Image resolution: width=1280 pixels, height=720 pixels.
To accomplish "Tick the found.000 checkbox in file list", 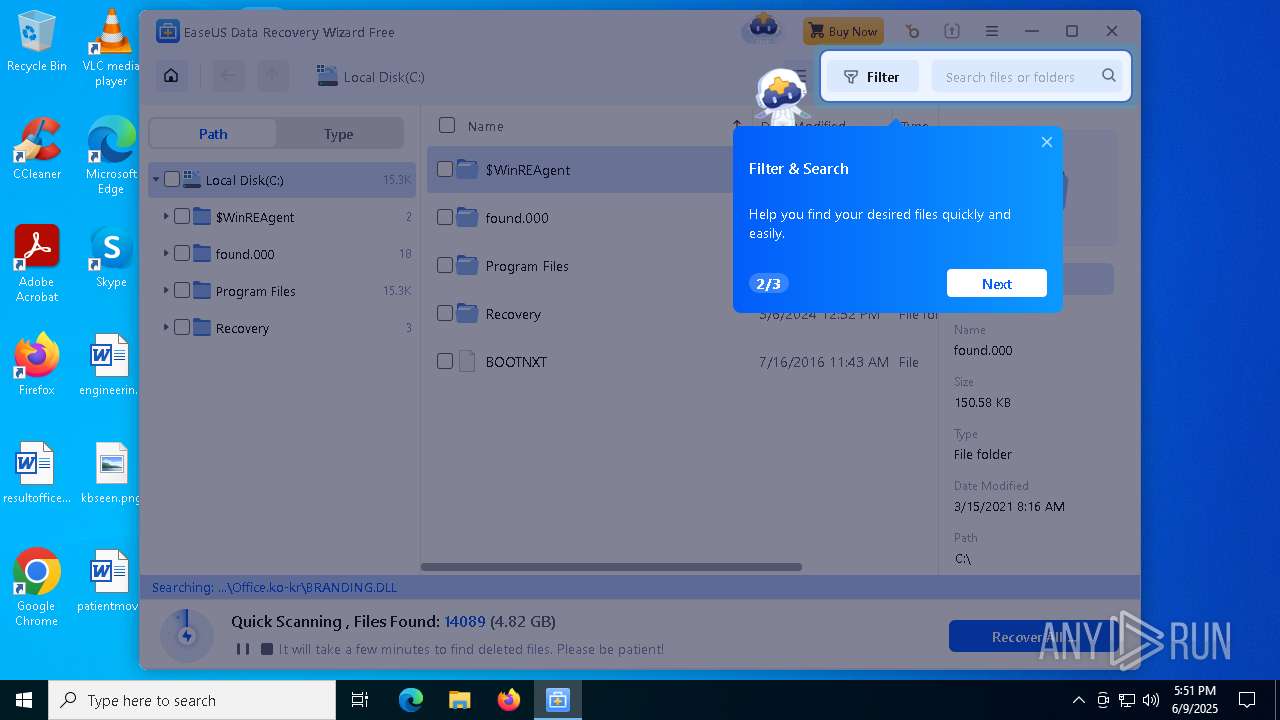I will [x=445, y=217].
